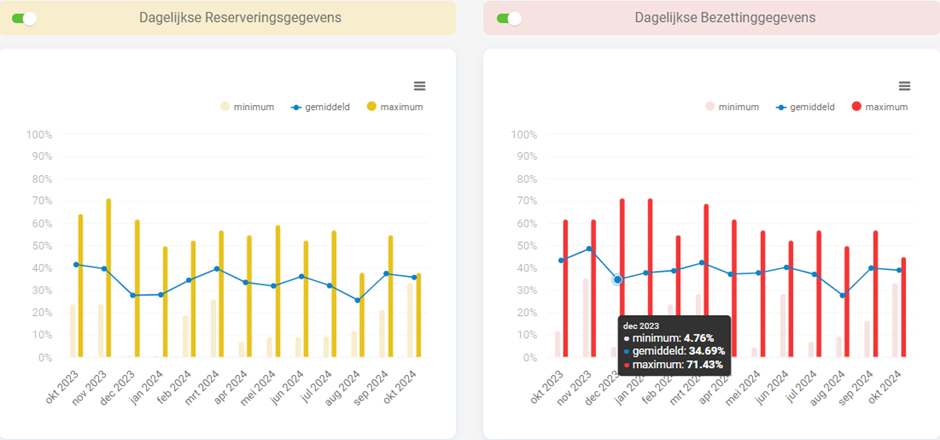Click aug 2024 average point in occupancy chart
The image size is (940, 440).
843,295
